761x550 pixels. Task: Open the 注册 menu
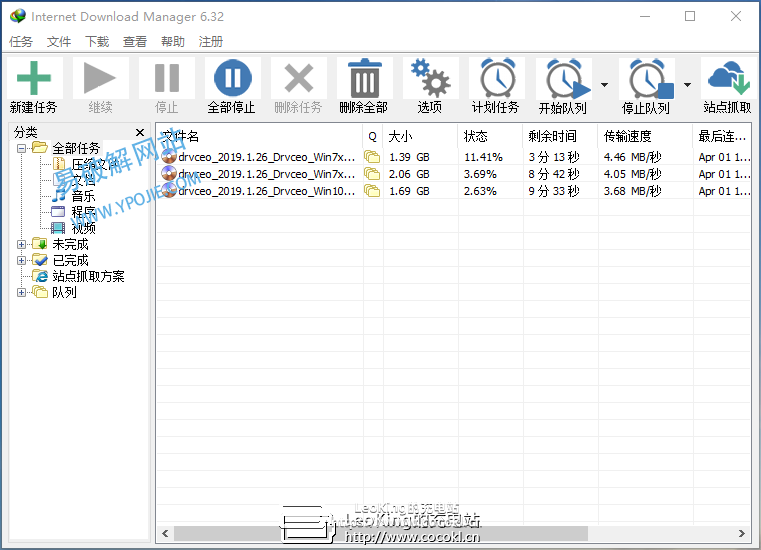[211, 42]
